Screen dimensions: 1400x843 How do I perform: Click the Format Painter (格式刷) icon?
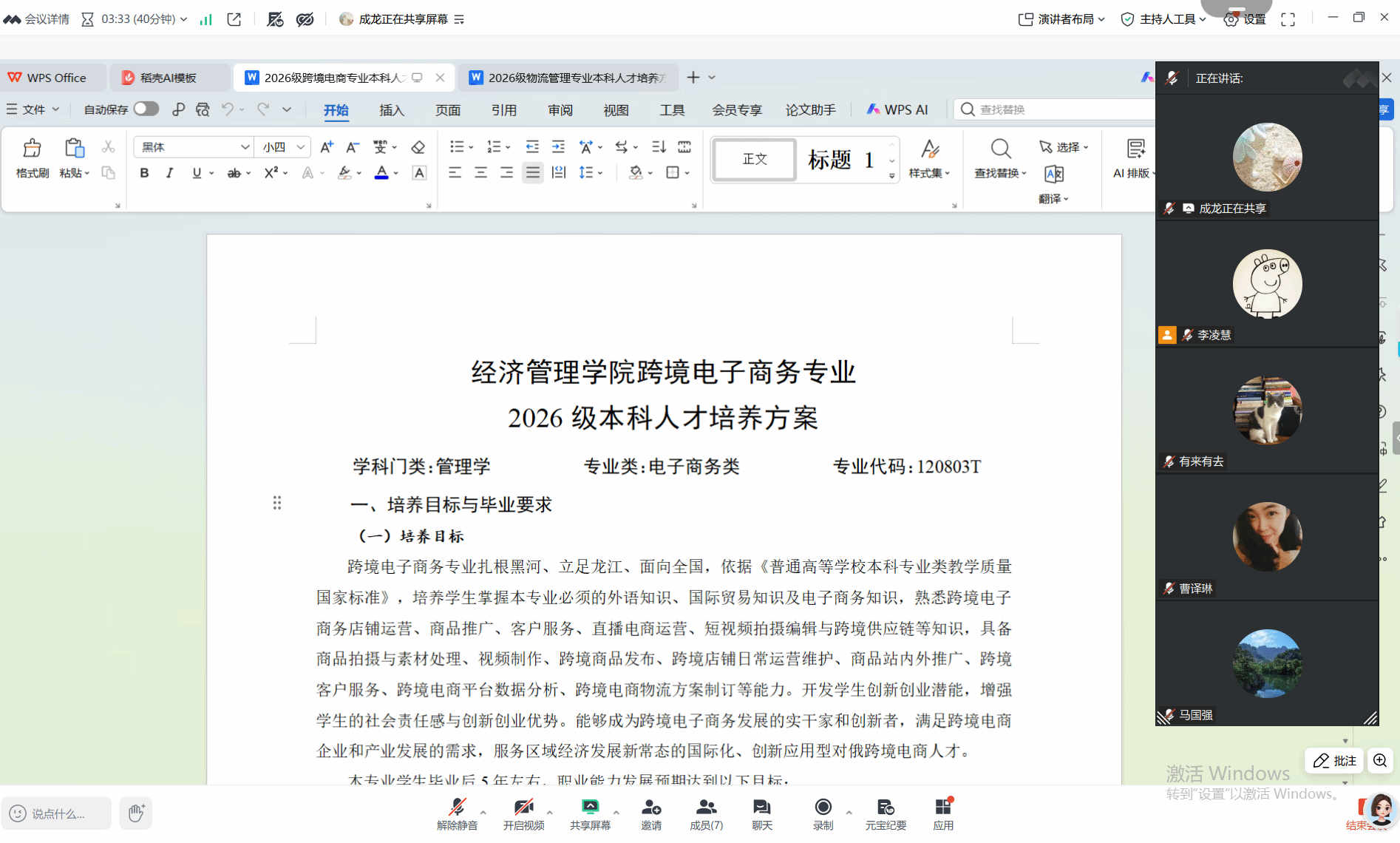pyautogui.click(x=32, y=149)
